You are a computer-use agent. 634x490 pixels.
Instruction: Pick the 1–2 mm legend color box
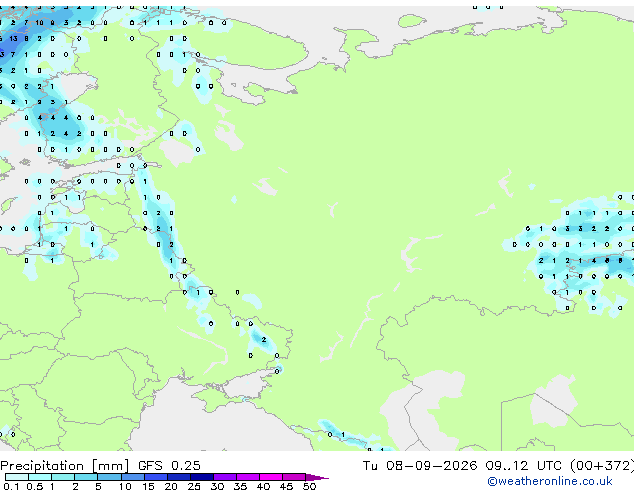coord(63,477)
